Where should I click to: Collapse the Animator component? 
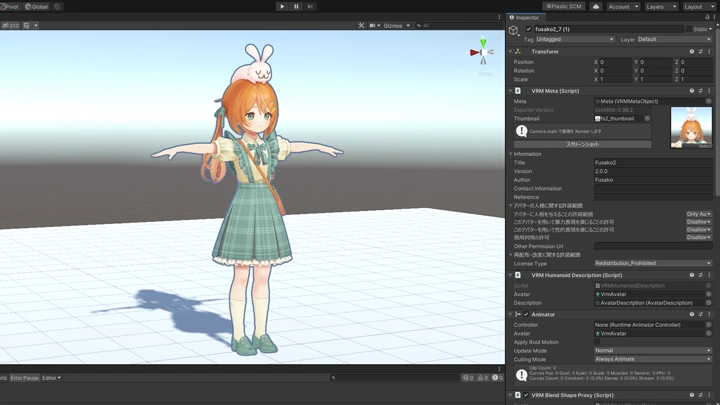pyautogui.click(x=510, y=315)
